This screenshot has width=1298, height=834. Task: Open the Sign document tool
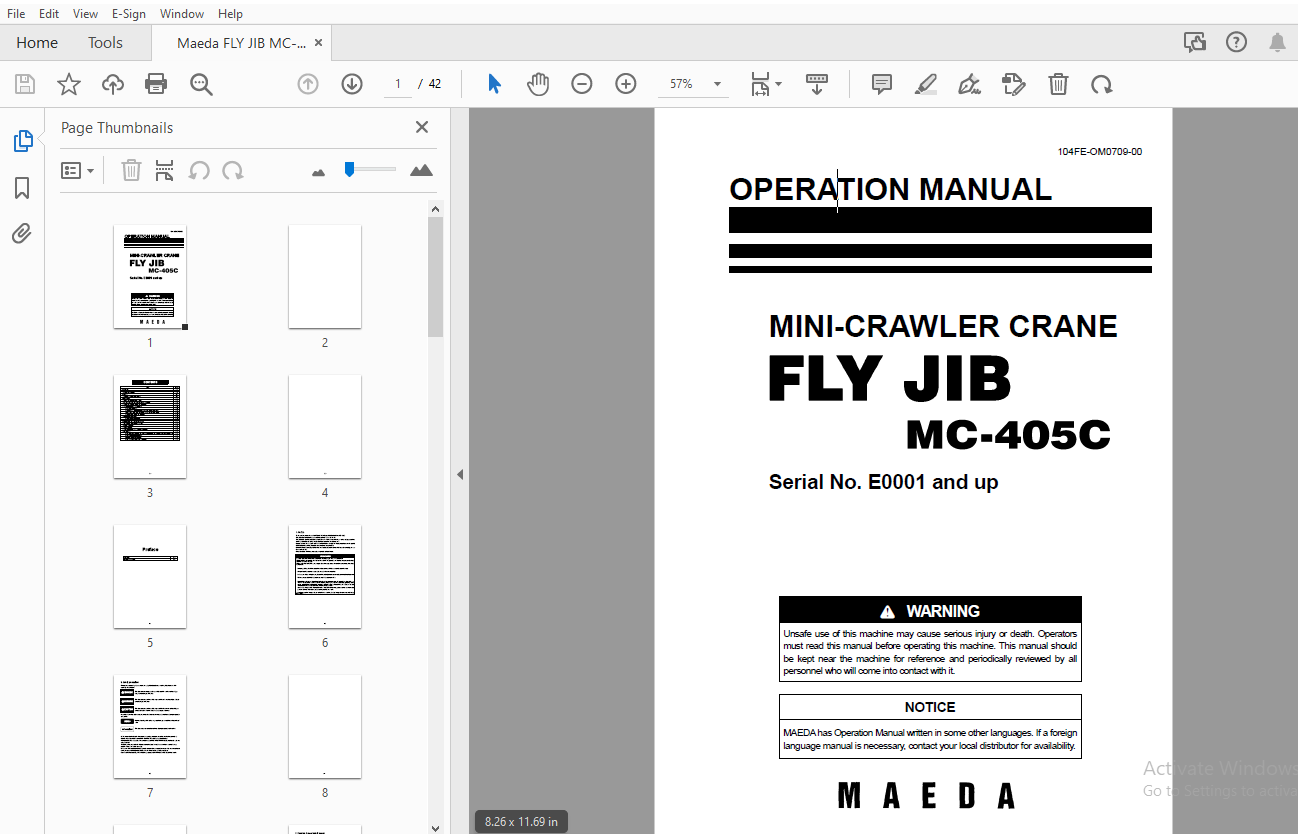point(969,84)
